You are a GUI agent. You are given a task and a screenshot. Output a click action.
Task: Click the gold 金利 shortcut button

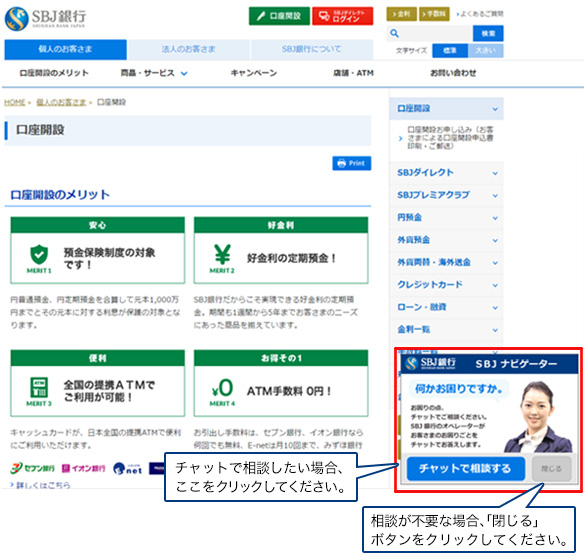point(402,14)
